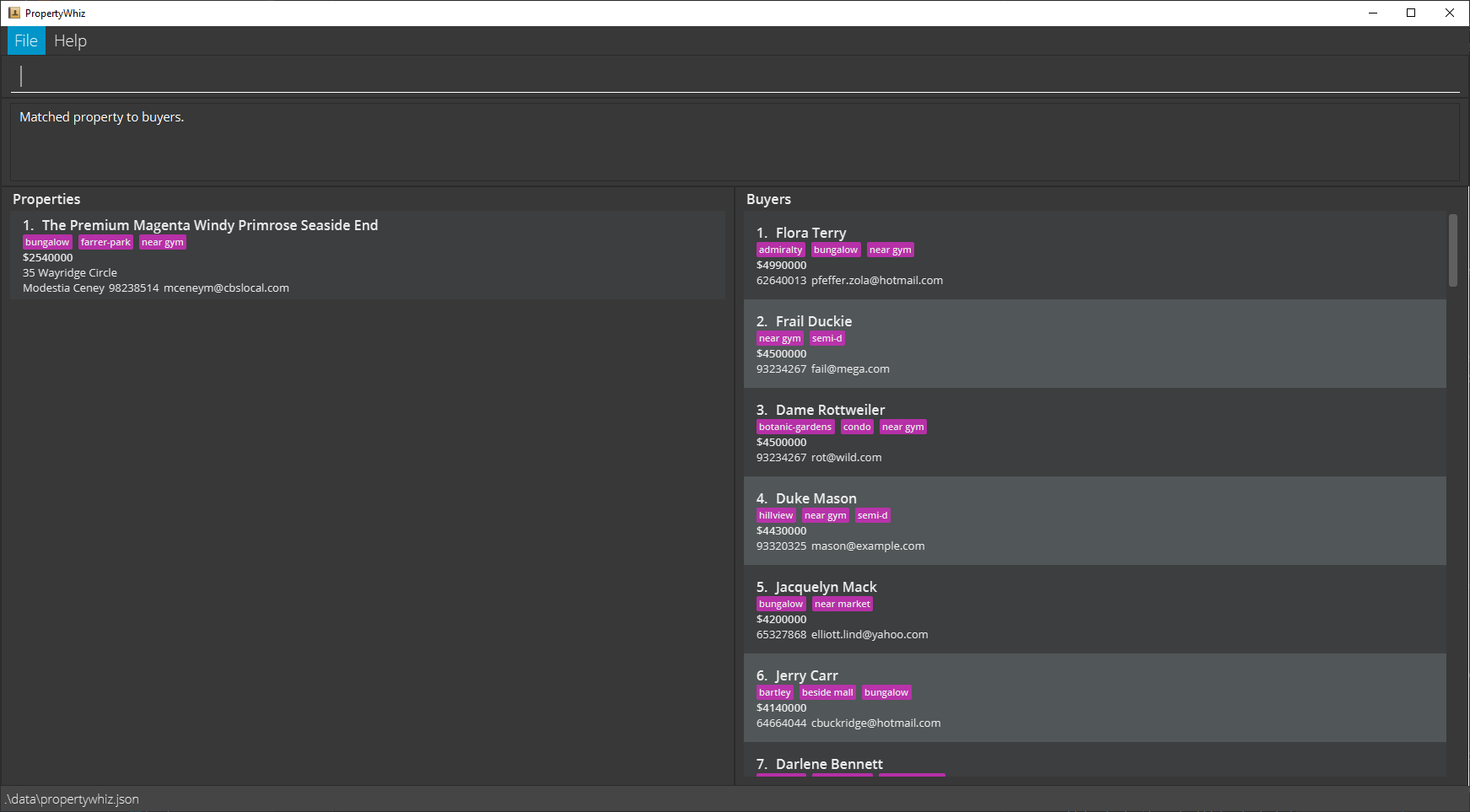Click the data file path in status bar
The height and width of the screenshot is (812, 1470).
click(73, 799)
